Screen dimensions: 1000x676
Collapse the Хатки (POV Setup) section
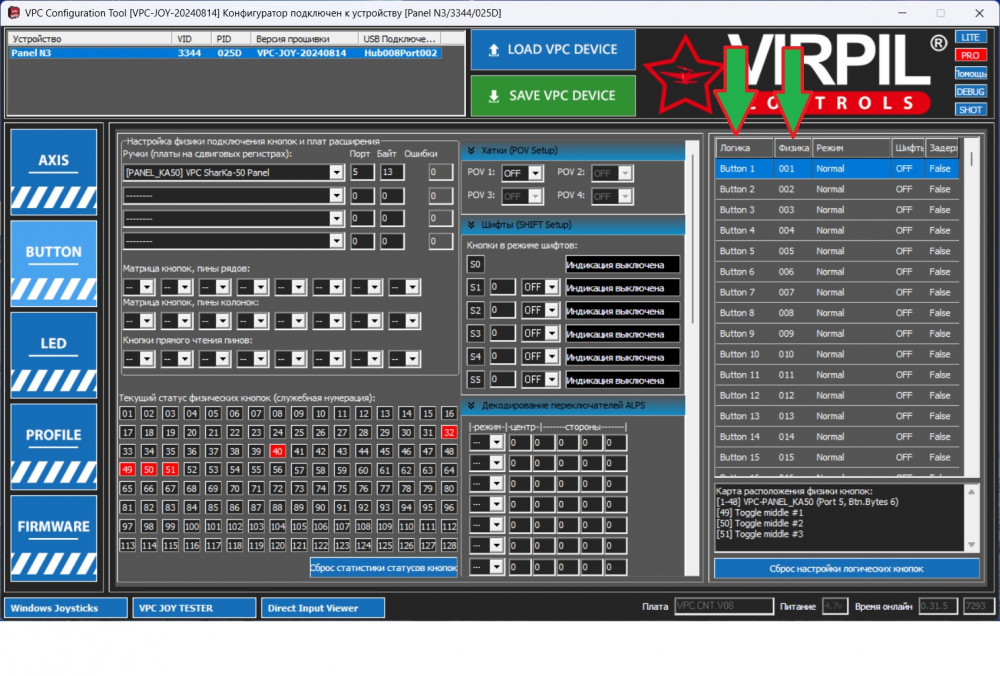[471, 151]
